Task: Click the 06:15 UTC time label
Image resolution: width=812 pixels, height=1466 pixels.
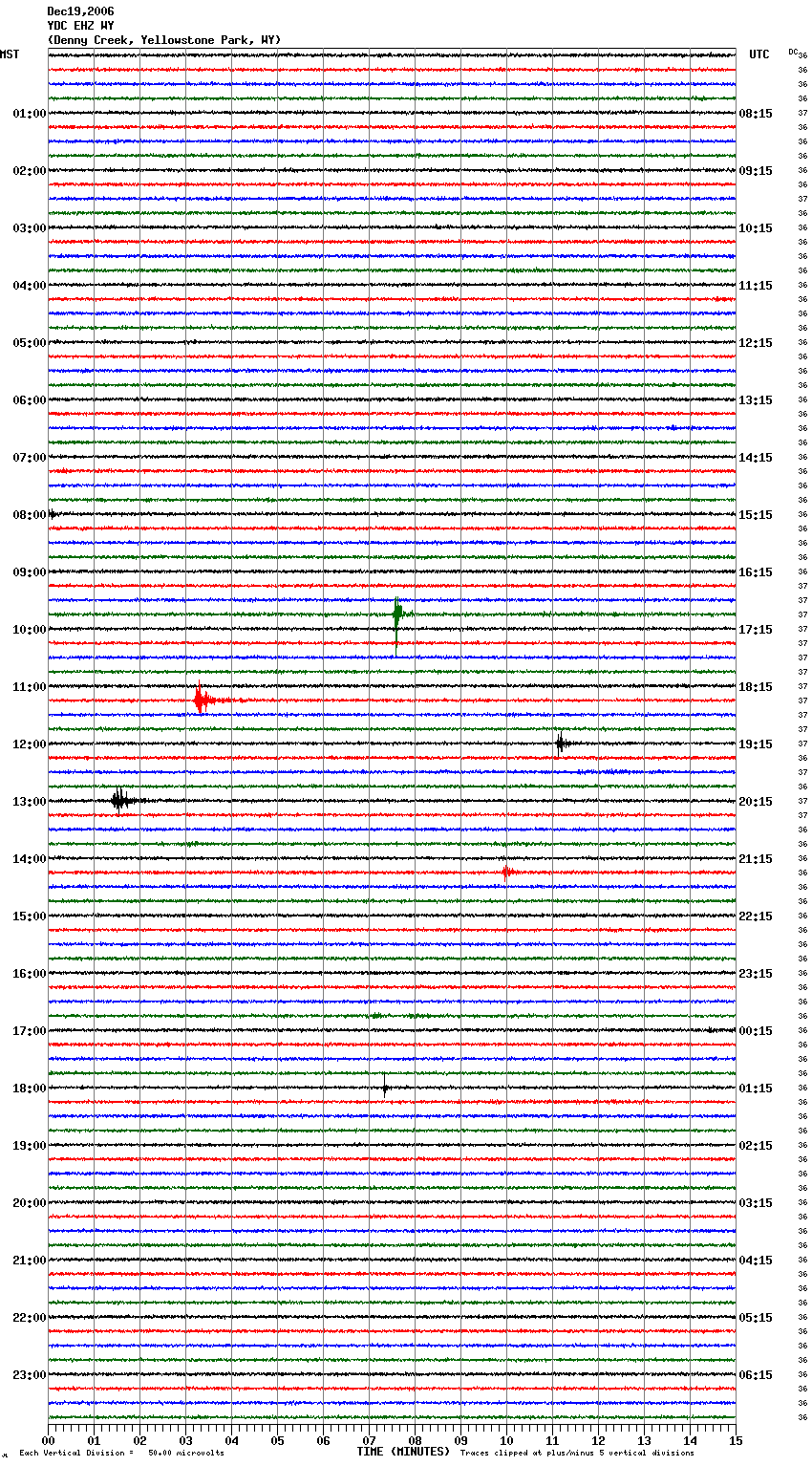Action: [756, 1375]
